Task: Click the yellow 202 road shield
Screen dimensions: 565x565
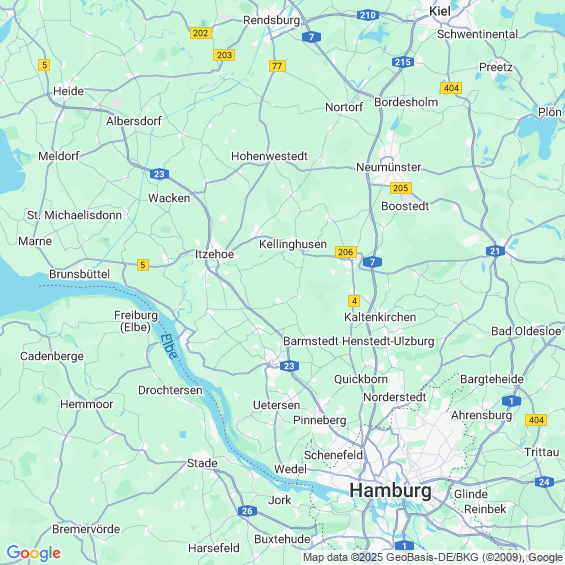Action: [x=201, y=33]
